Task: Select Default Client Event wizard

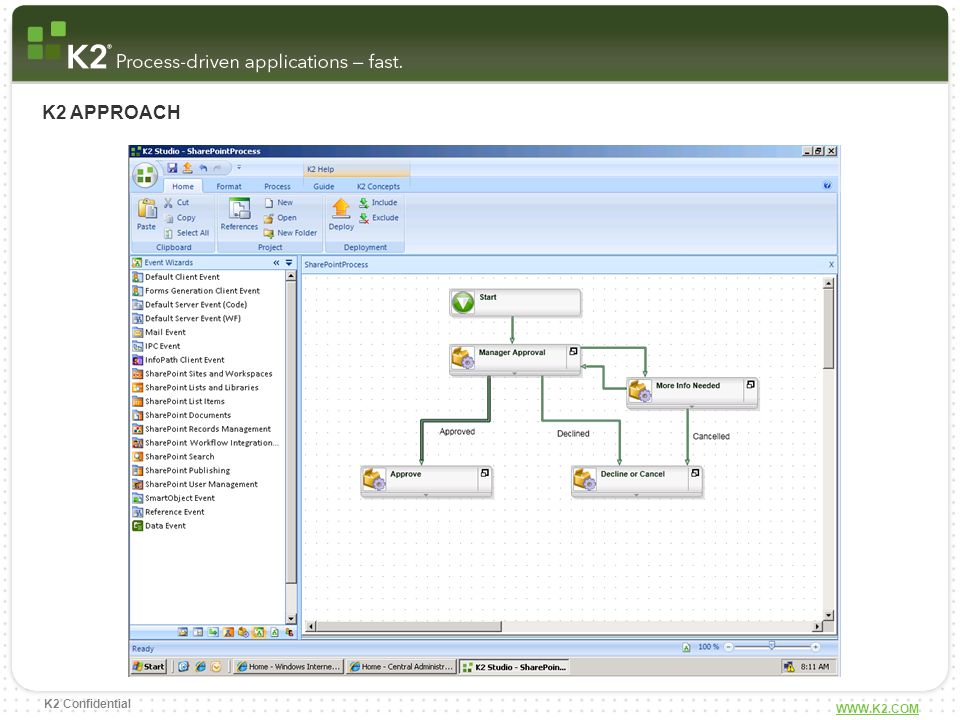Action: click(x=176, y=277)
